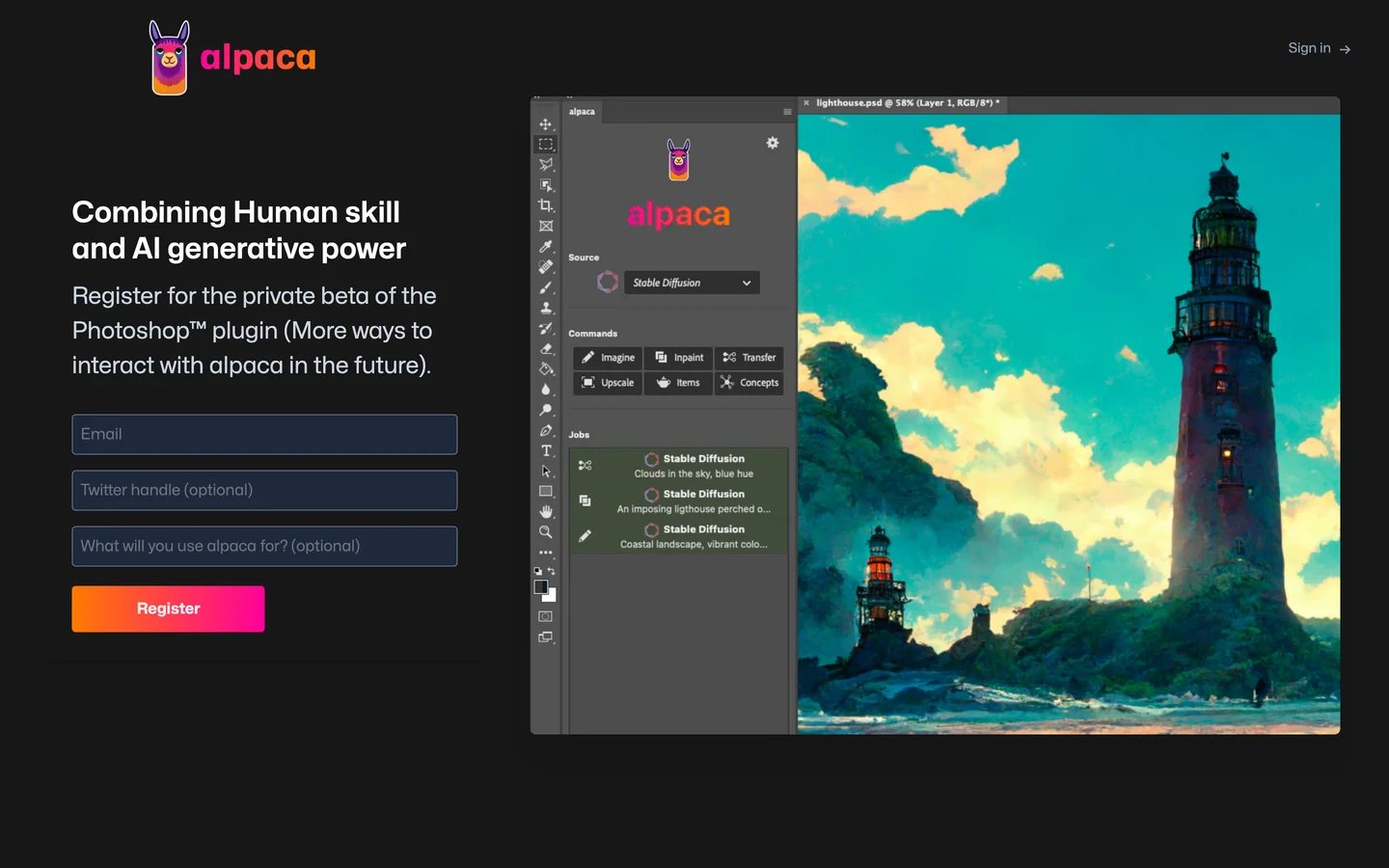The image size is (1389, 868).
Task: Select the Object Selection tool
Action: pos(546,185)
